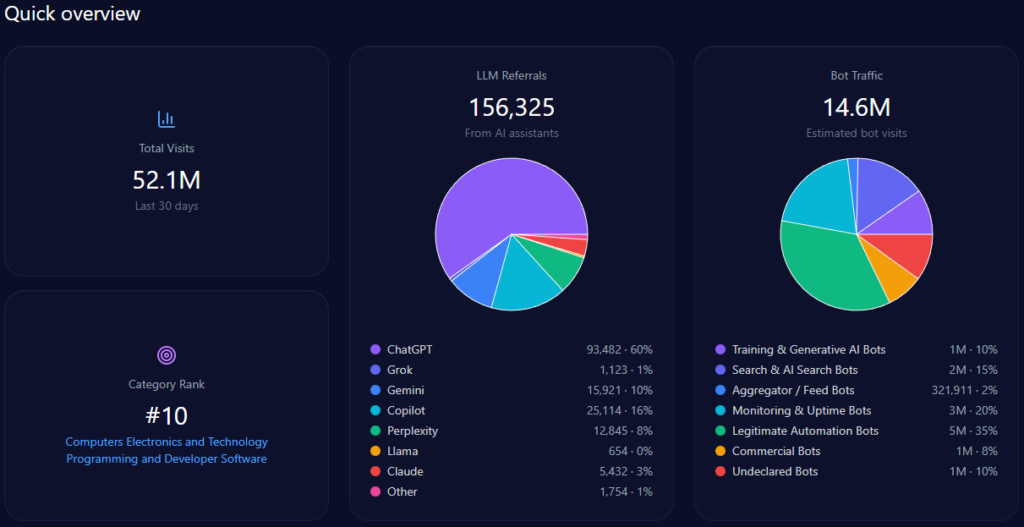Click the Claude red legend dot
This screenshot has width=1024, height=527.
(x=375, y=471)
